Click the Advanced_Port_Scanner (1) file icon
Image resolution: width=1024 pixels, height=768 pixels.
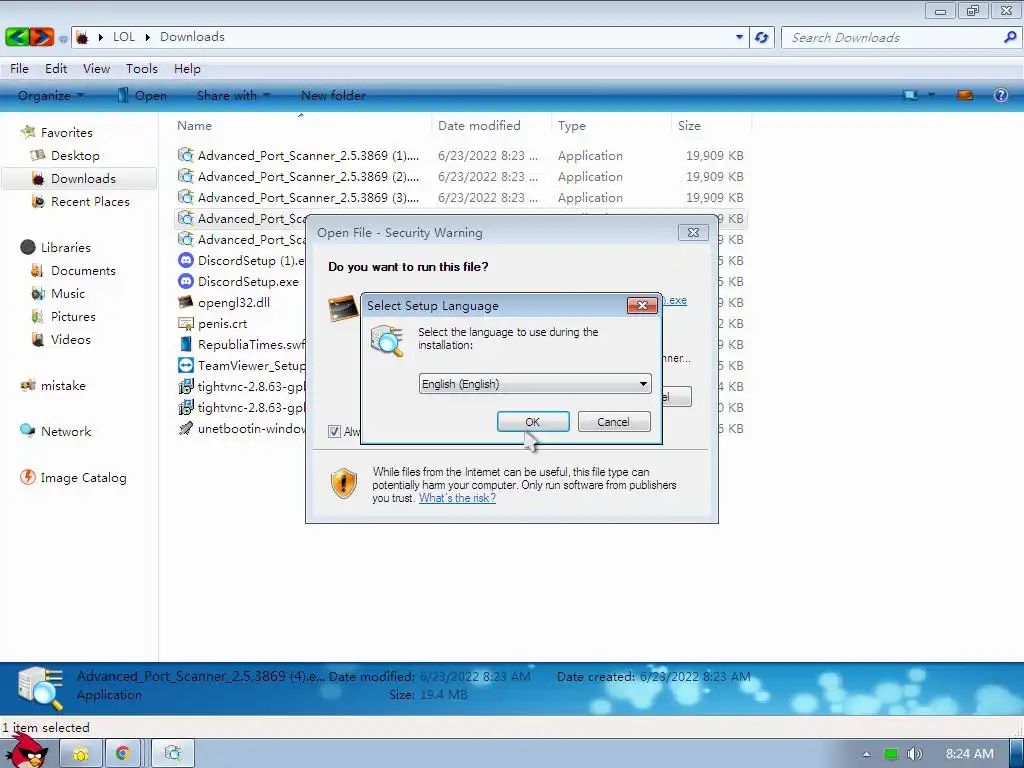(185, 155)
